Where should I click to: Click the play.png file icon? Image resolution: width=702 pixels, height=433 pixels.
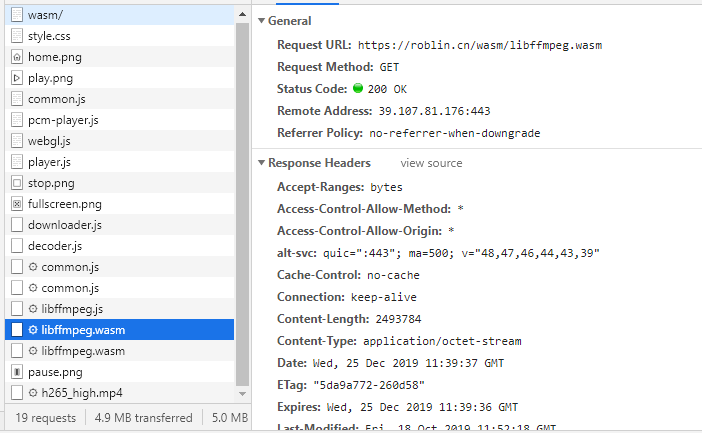click(x=17, y=78)
